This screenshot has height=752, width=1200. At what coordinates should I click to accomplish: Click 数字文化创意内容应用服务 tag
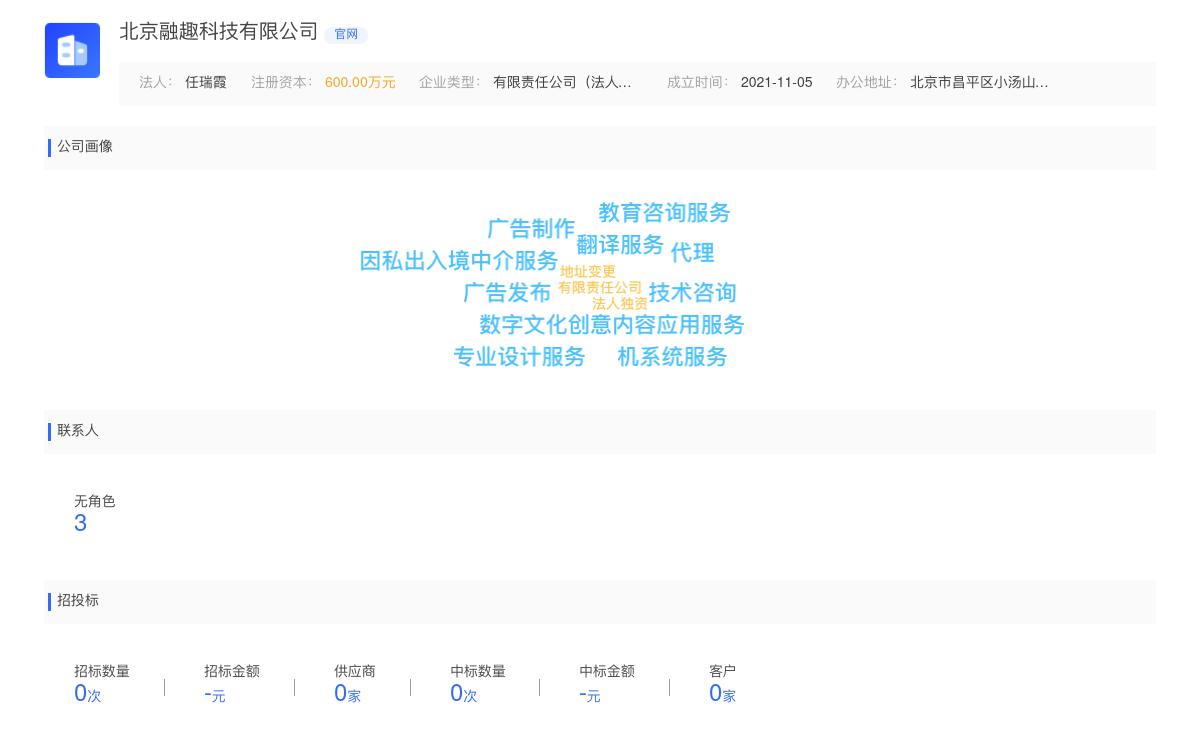coord(611,325)
